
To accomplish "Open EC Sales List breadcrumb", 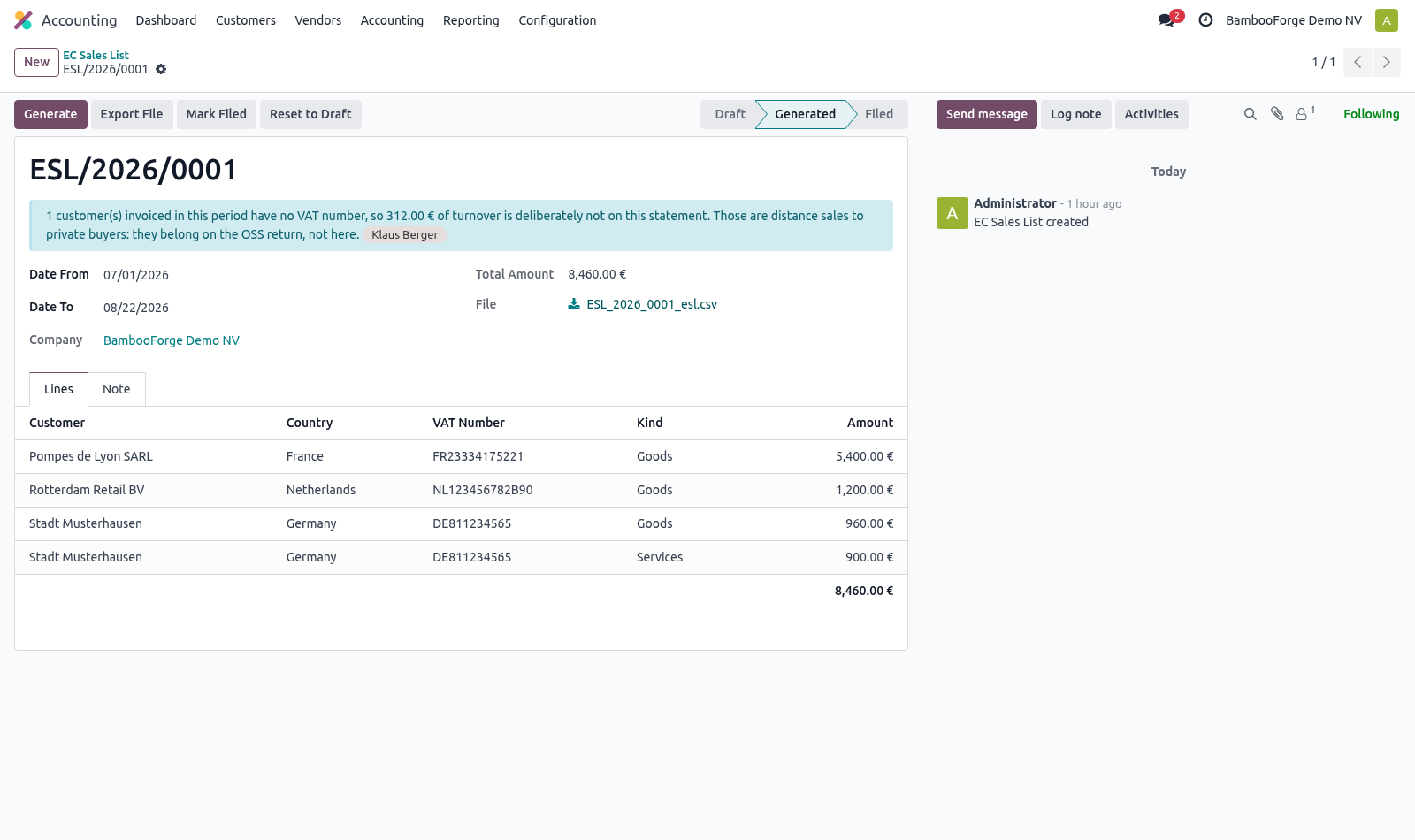I will (96, 55).
